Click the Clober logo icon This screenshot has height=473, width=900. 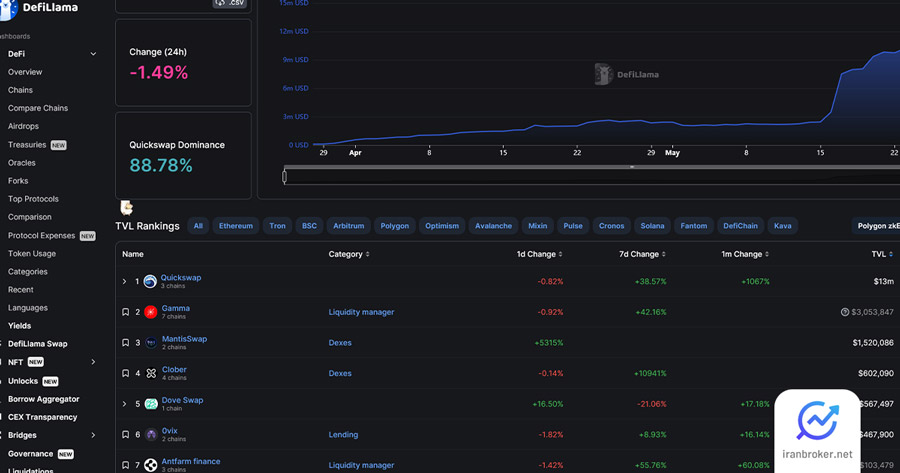click(150, 373)
